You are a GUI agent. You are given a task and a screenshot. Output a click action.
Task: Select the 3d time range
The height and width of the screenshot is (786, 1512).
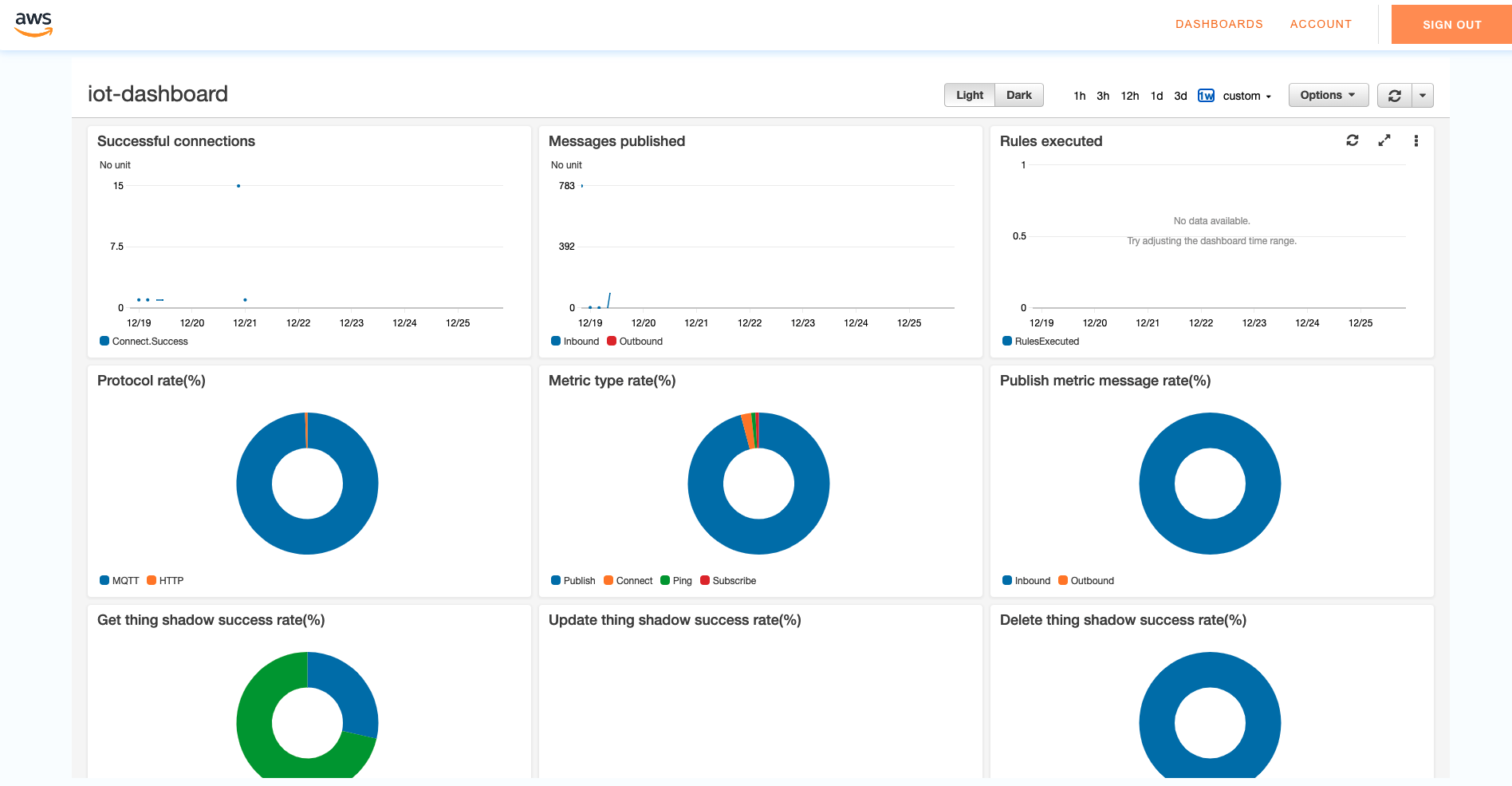[1181, 96]
